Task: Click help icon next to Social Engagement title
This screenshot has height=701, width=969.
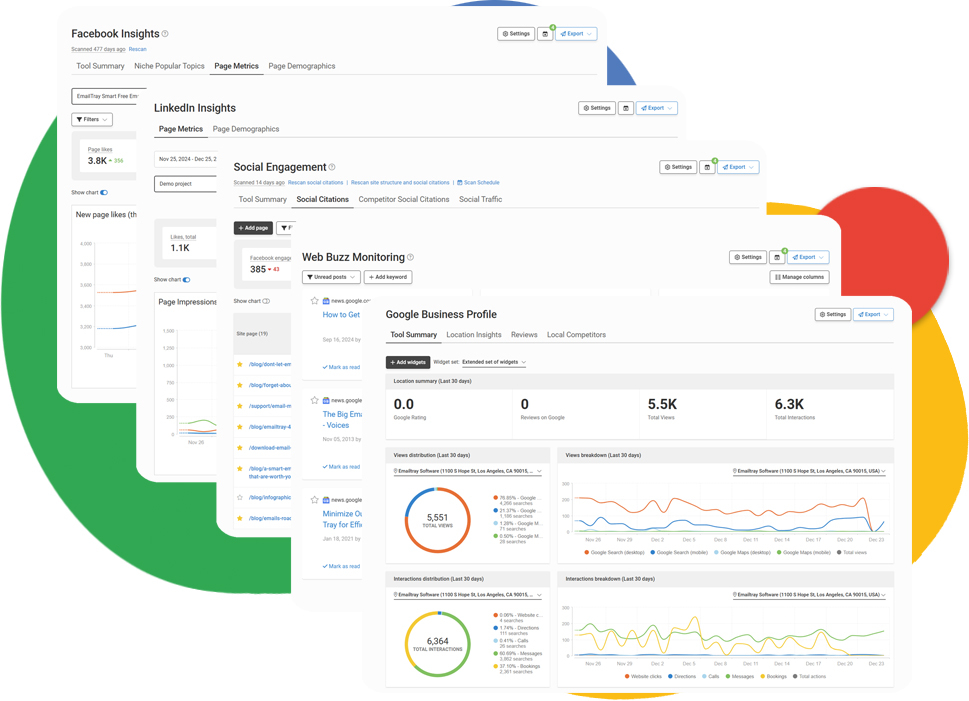Action: (x=332, y=167)
